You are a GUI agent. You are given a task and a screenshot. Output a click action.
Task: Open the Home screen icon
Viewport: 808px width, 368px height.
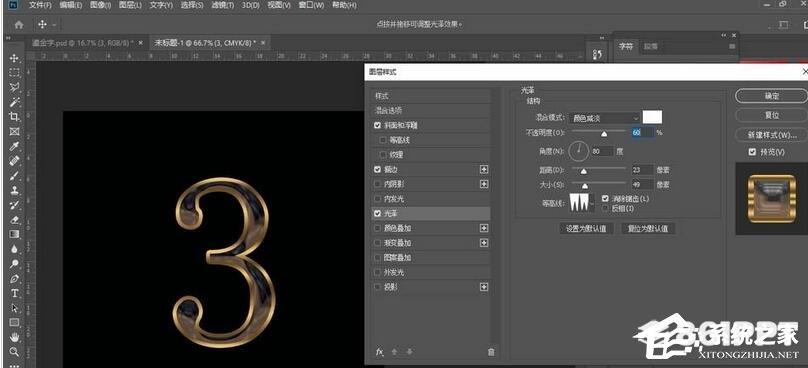tap(19, 24)
